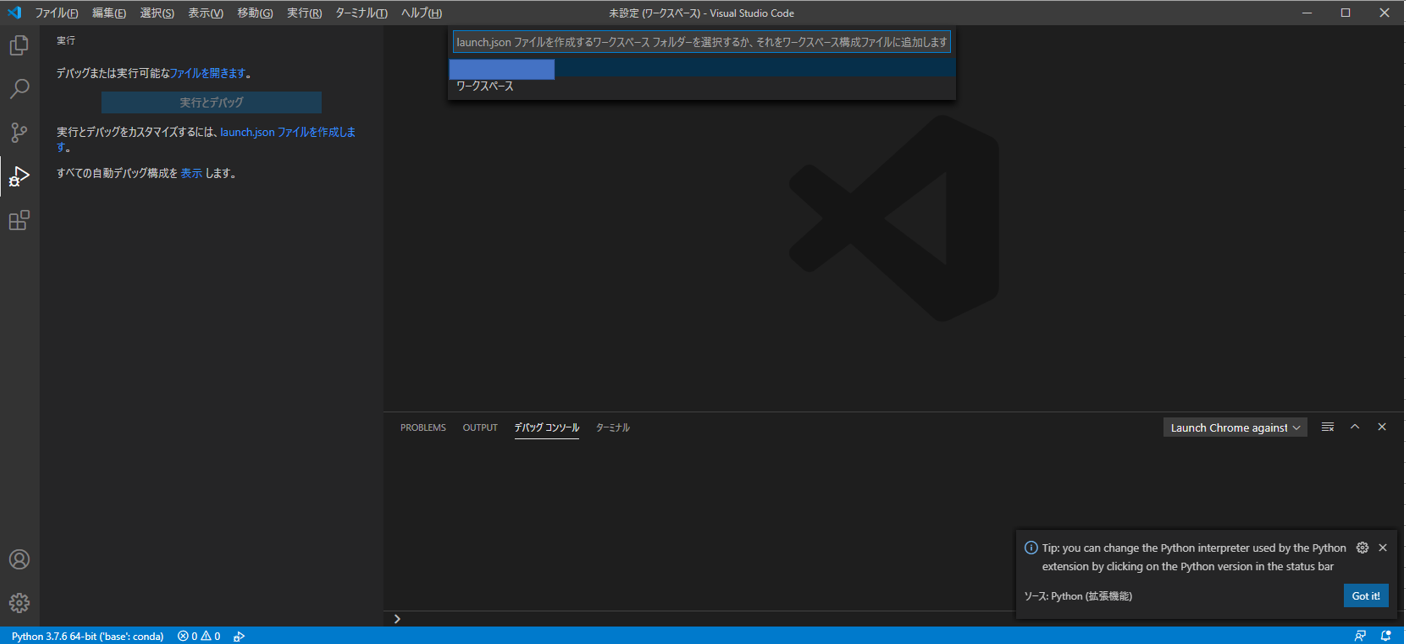This screenshot has height=644, width=1406.
Task: Open the Explorer view in activity bar
Action: pos(19,45)
